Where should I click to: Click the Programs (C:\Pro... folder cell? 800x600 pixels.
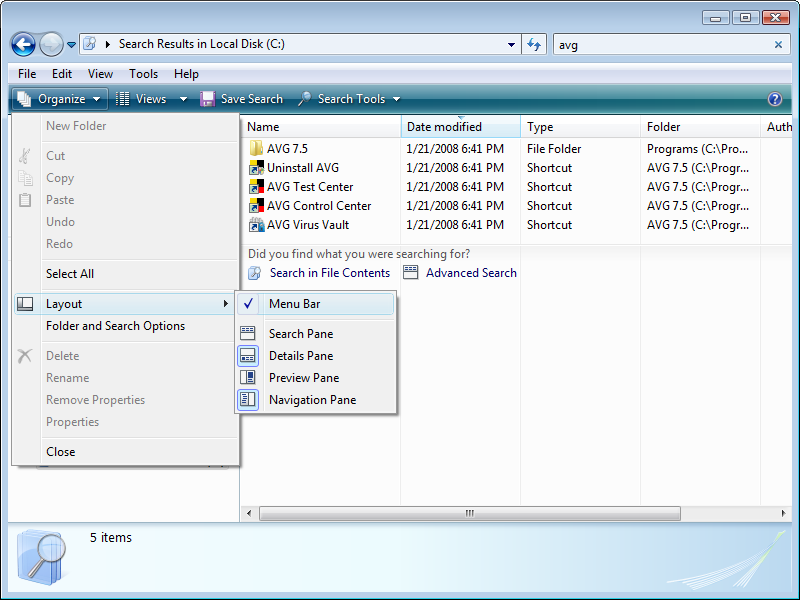click(x=697, y=148)
